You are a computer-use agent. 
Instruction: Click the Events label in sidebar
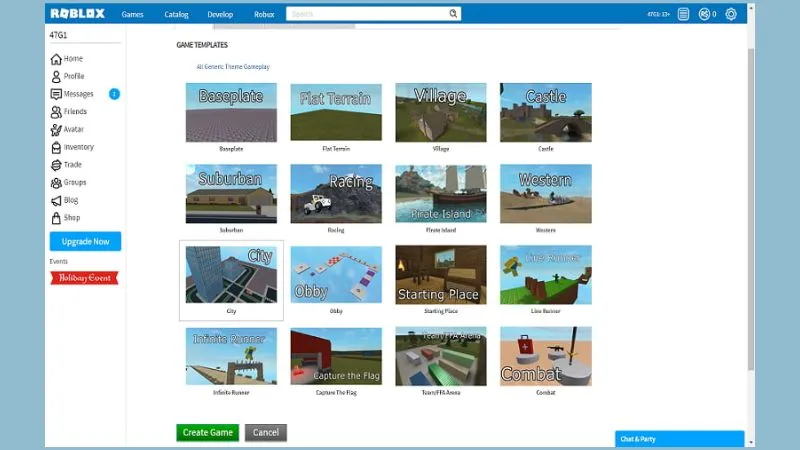(59, 261)
